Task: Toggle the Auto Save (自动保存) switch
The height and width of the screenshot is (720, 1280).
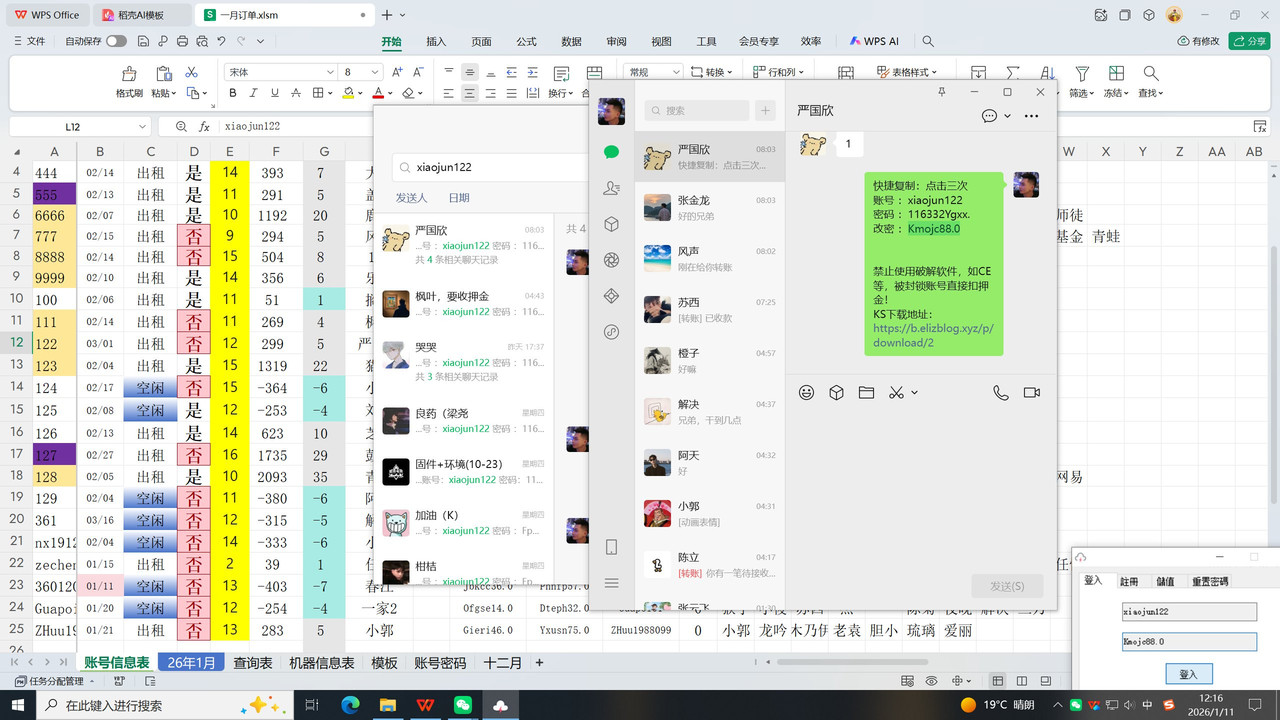Action: 116,41
